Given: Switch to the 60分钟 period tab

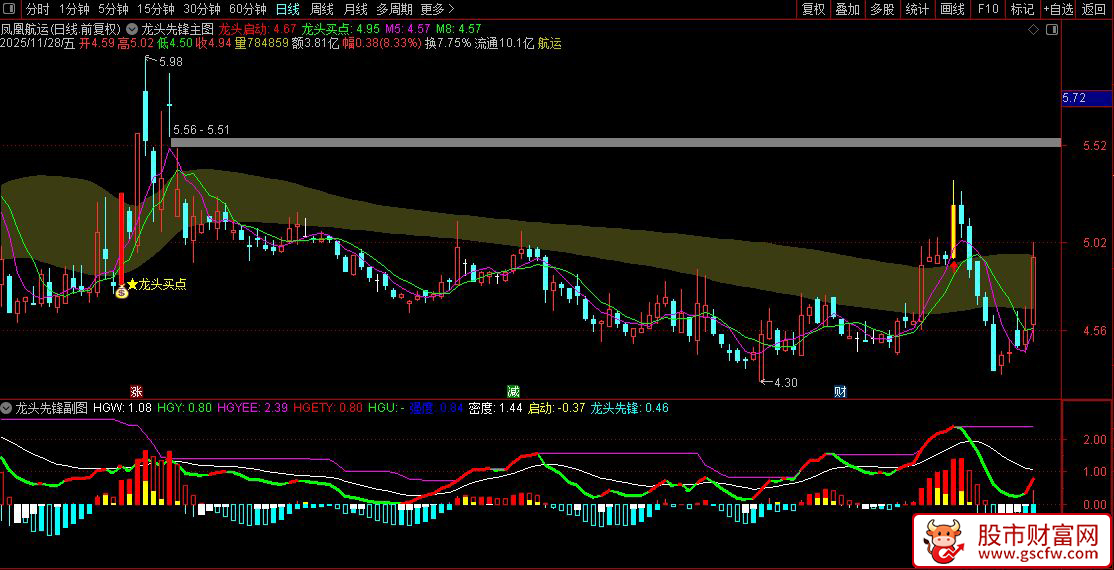Looking at the screenshot, I should point(247,9).
